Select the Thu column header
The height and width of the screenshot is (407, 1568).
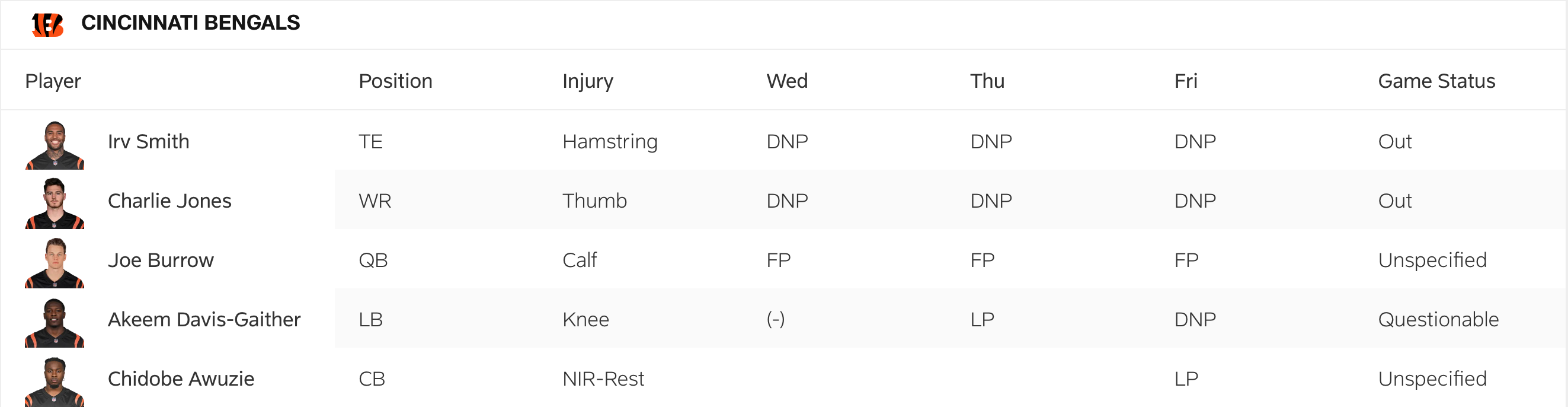(x=987, y=81)
